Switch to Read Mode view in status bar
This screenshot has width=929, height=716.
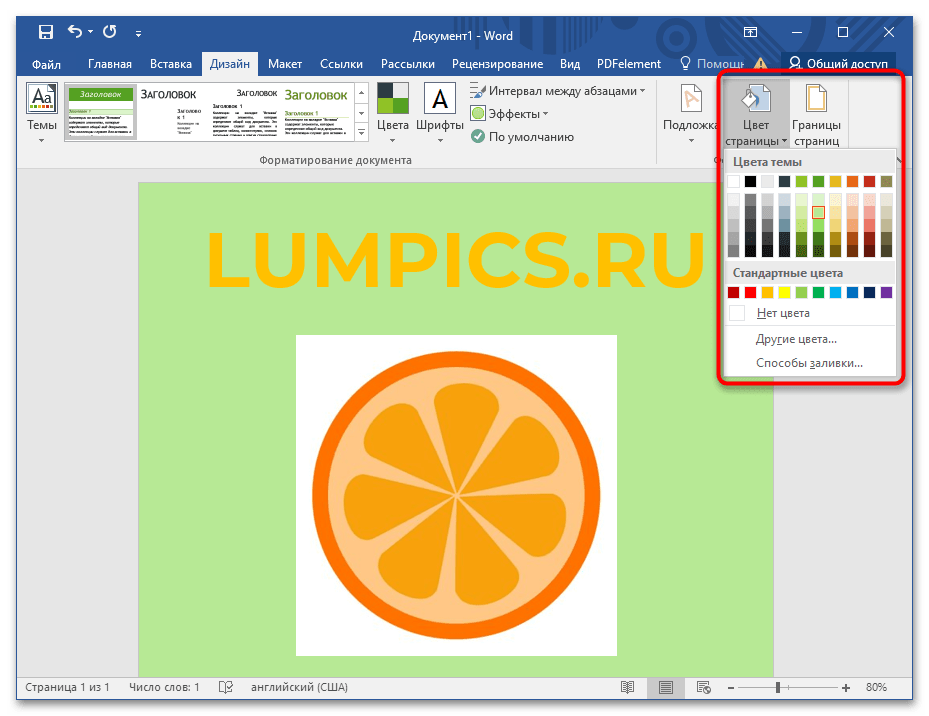[627, 688]
